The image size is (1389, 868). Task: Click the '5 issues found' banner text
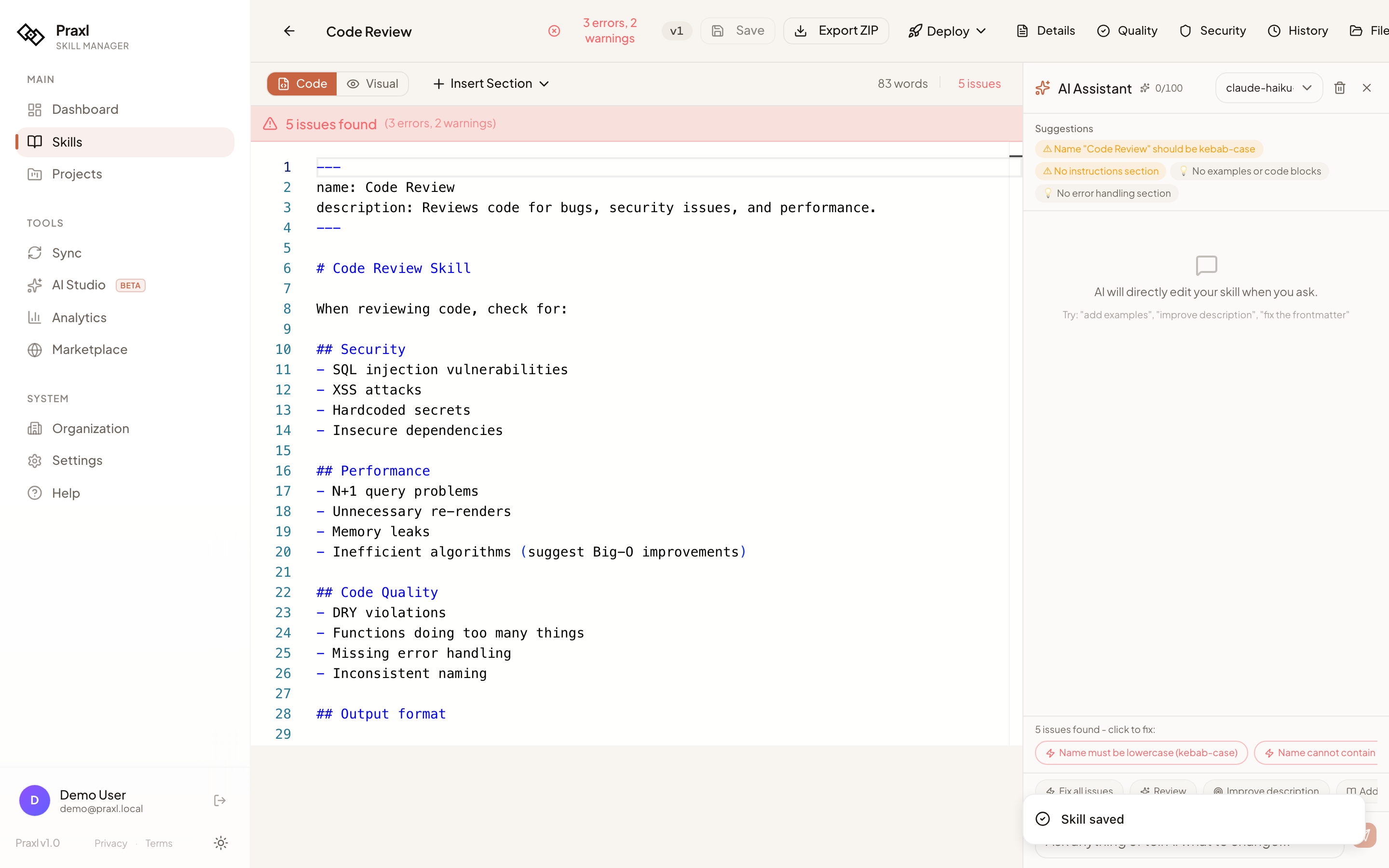click(331, 124)
